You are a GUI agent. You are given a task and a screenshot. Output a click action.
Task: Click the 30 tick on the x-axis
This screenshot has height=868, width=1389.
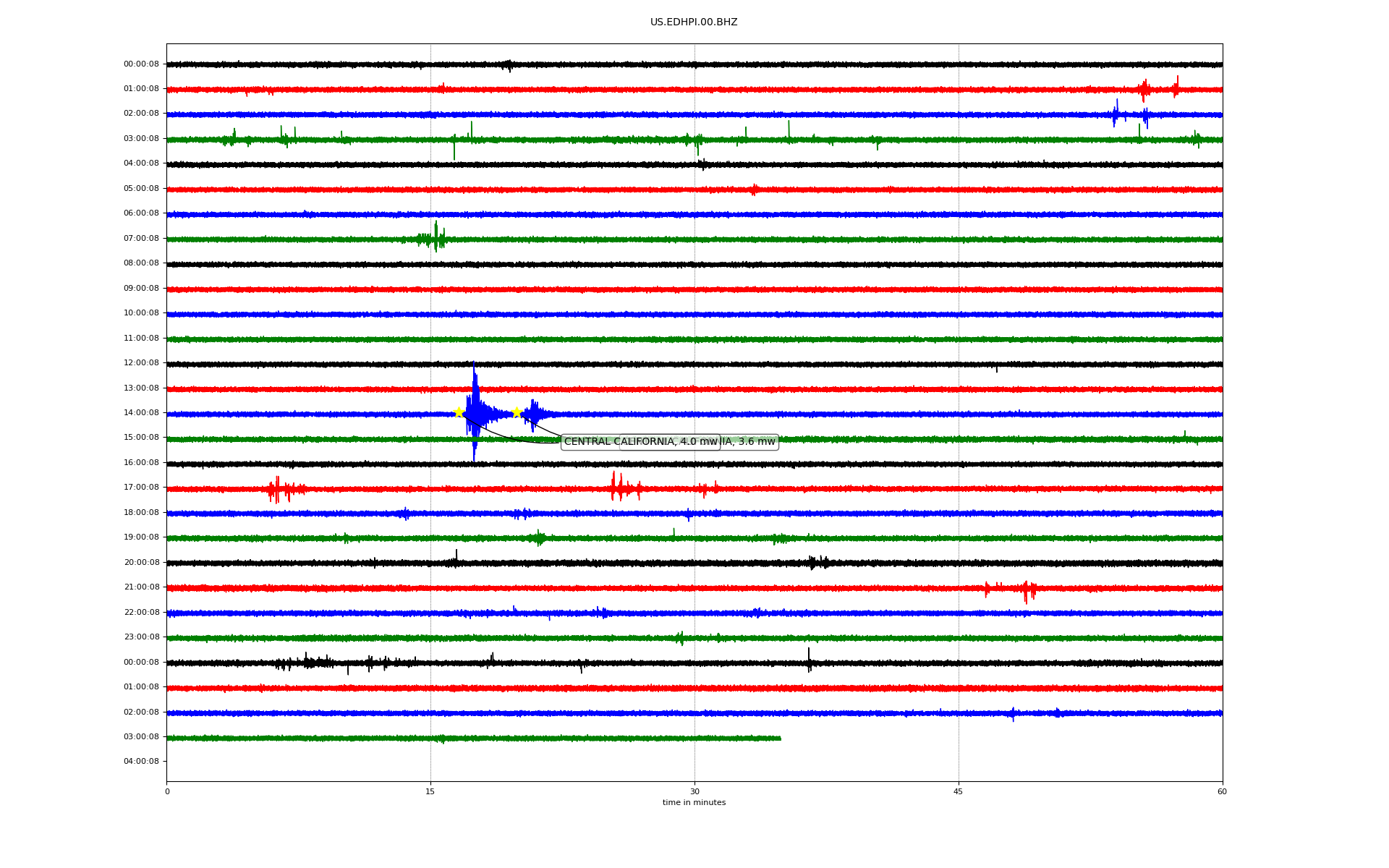tap(694, 791)
